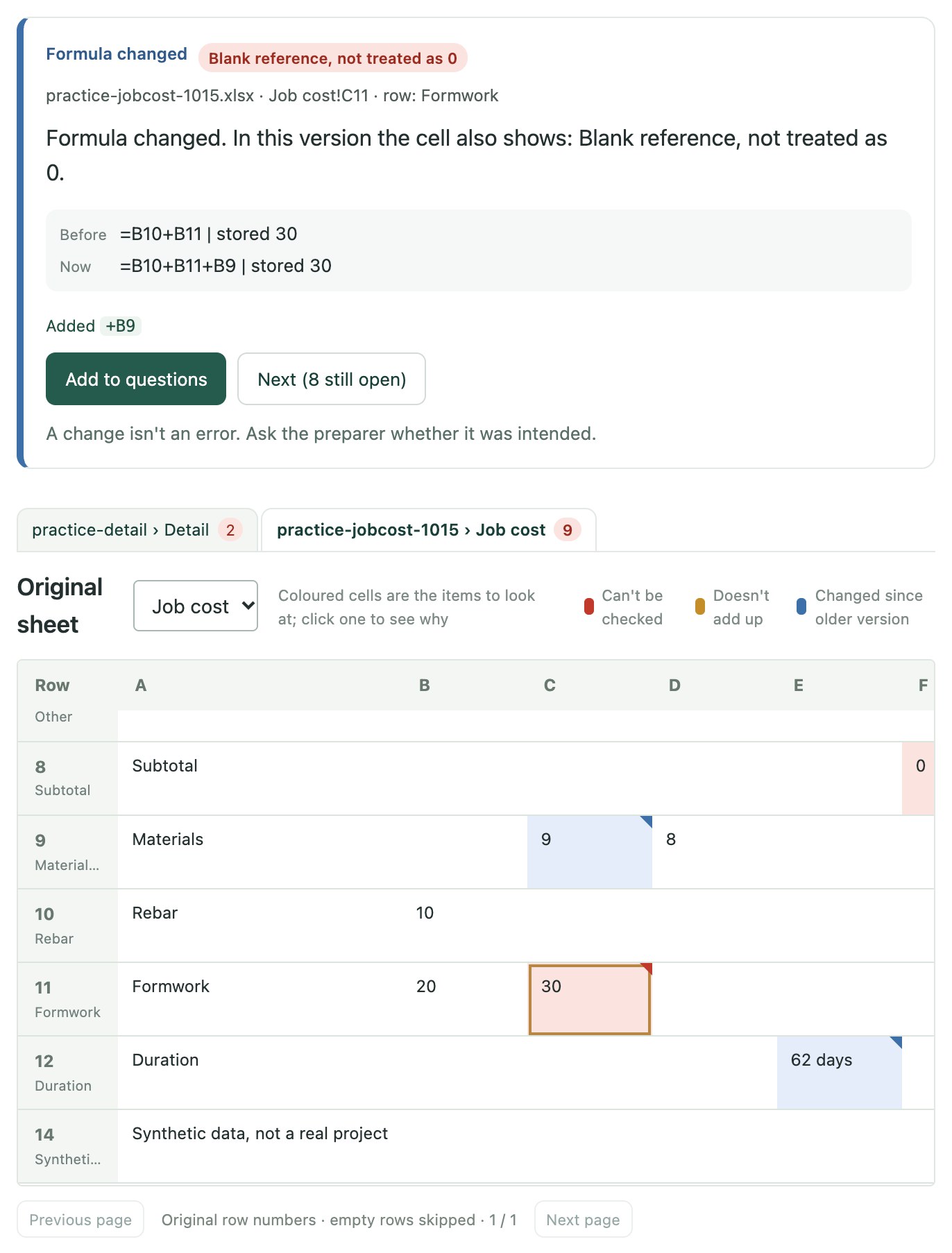Click the amber Doesn't add up legend swatch
952x1253 pixels.
click(x=700, y=606)
